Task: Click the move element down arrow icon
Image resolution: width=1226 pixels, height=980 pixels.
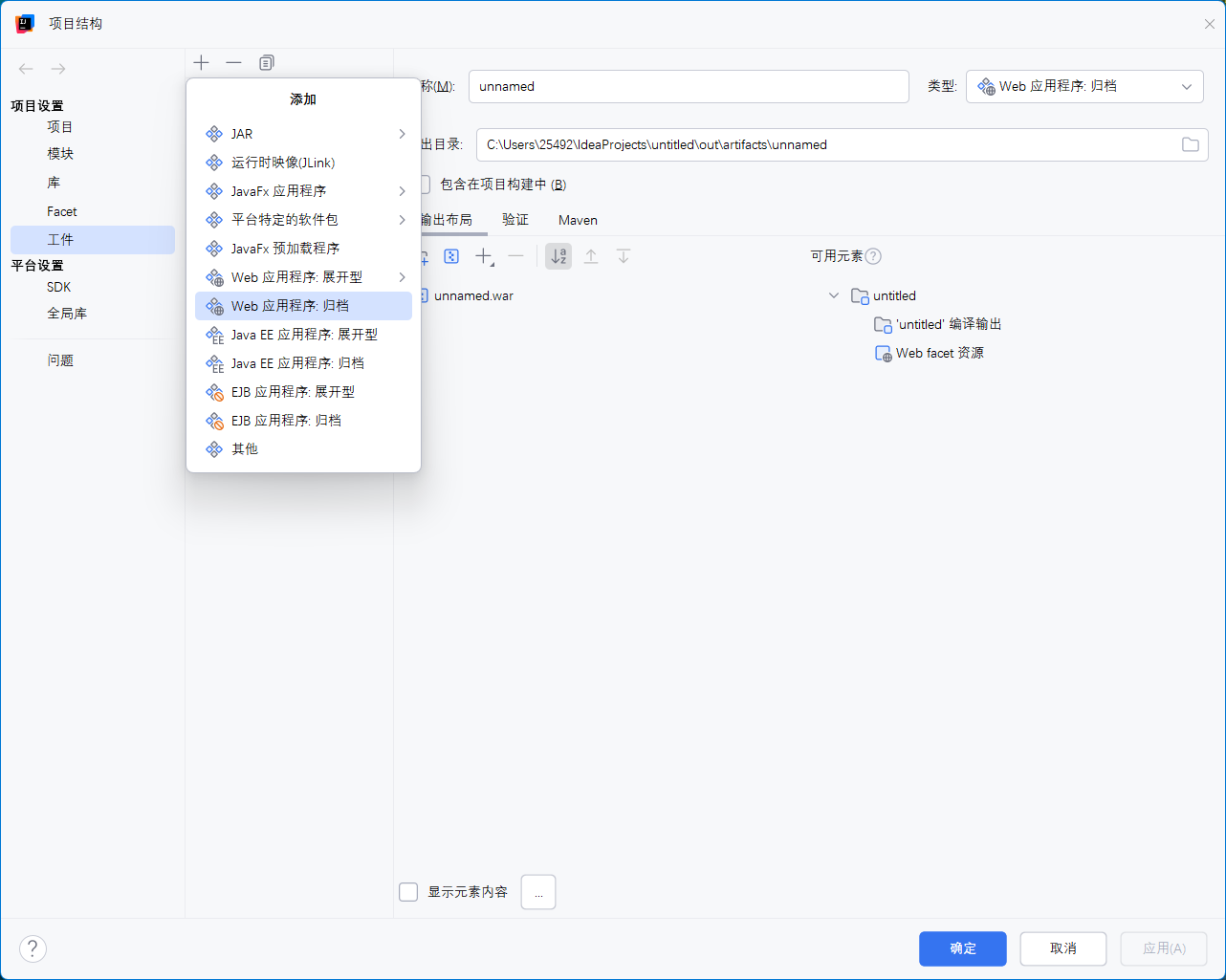Action: pyautogui.click(x=624, y=256)
